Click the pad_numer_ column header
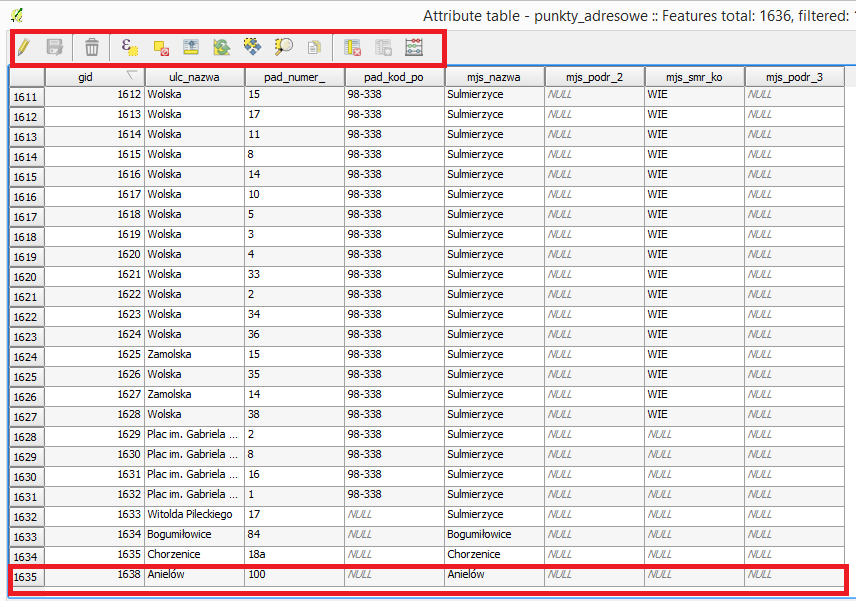The image size is (856, 601). [x=295, y=77]
